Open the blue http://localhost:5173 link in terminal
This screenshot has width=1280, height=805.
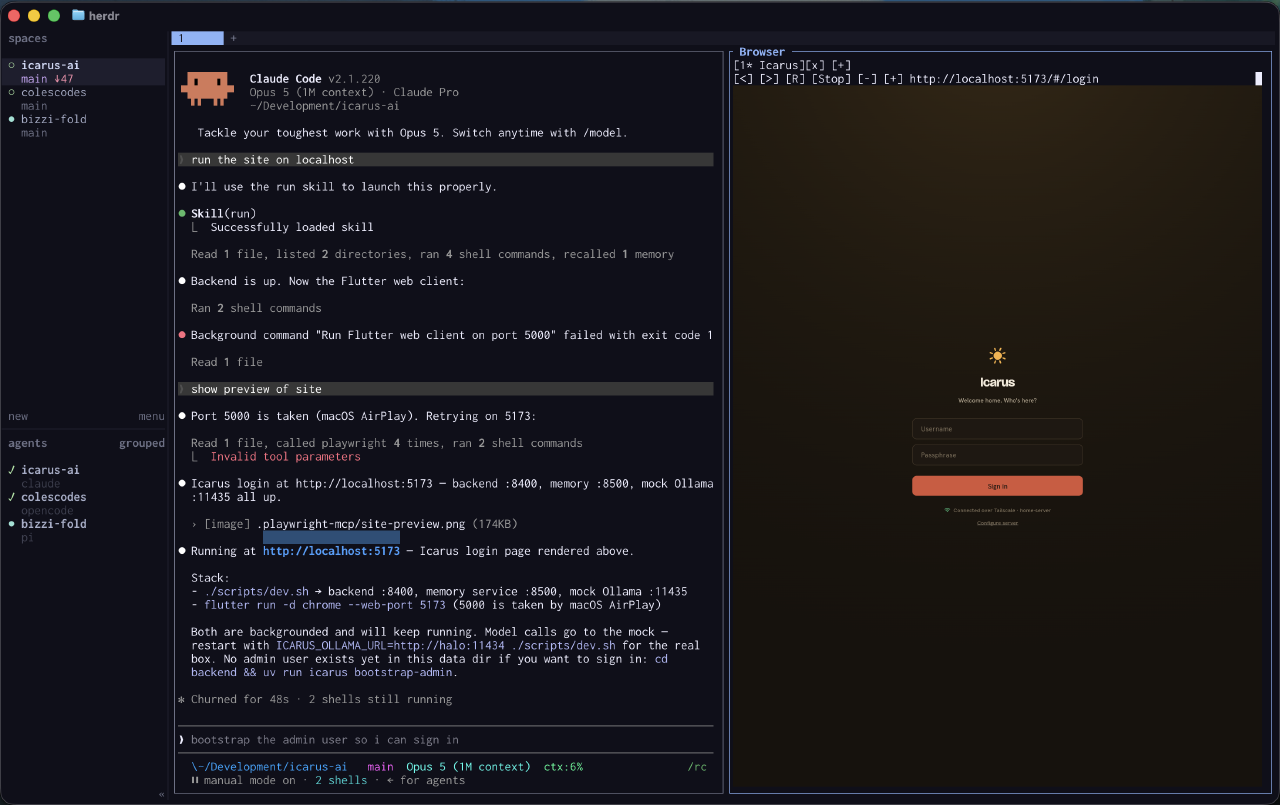[331, 551]
